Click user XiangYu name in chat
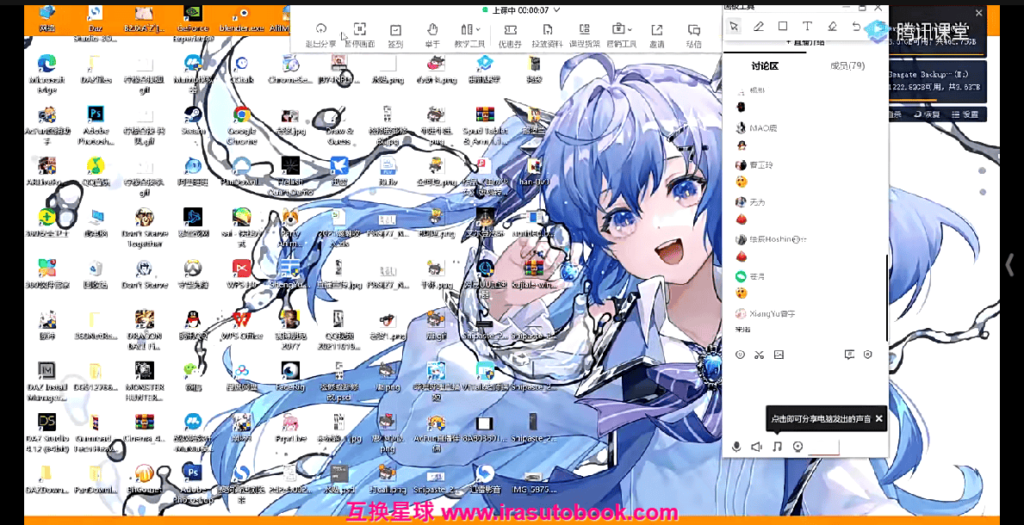This screenshot has height=525, width=1024. coord(772,314)
